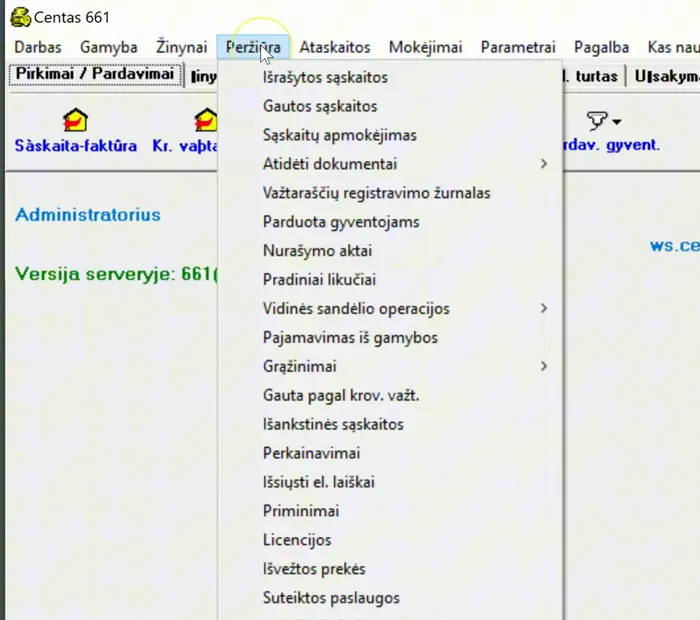Expand the Atidėti dokumentai submenu arrow
This screenshot has height=620, width=700.
[543, 164]
